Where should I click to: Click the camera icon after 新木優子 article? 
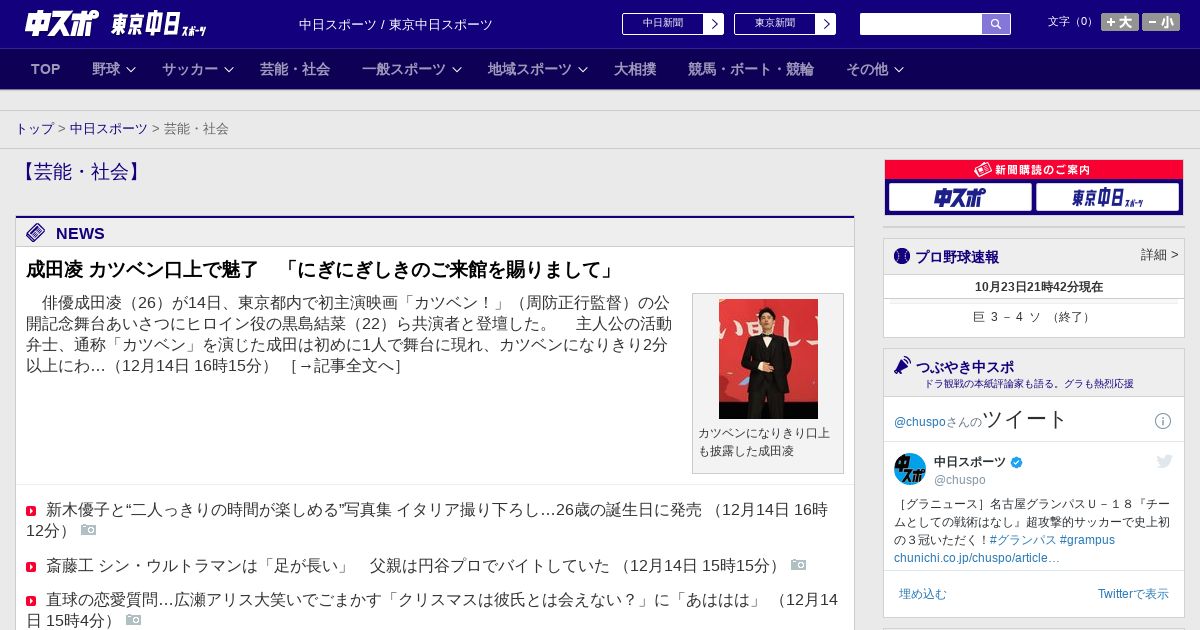[x=89, y=530]
